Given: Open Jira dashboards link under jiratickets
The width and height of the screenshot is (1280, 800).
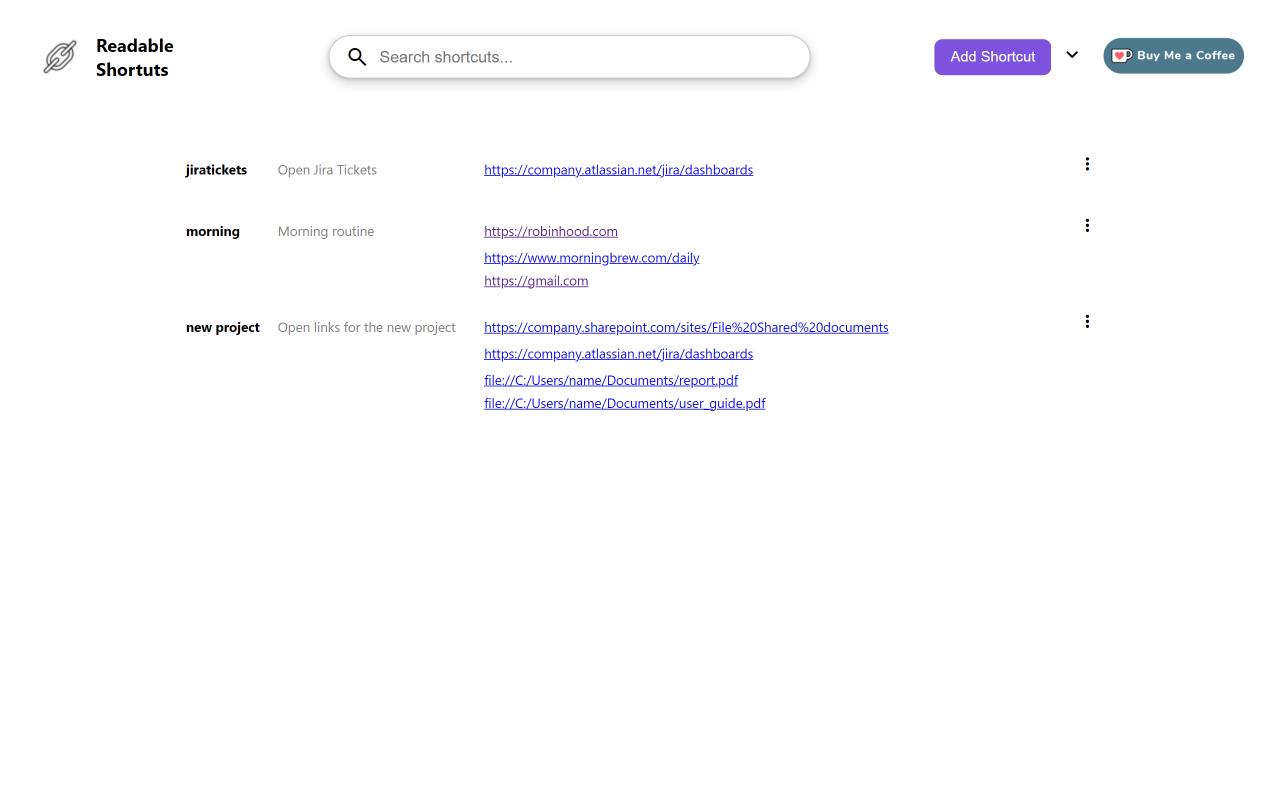Looking at the screenshot, I should pyautogui.click(x=618, y=169).
